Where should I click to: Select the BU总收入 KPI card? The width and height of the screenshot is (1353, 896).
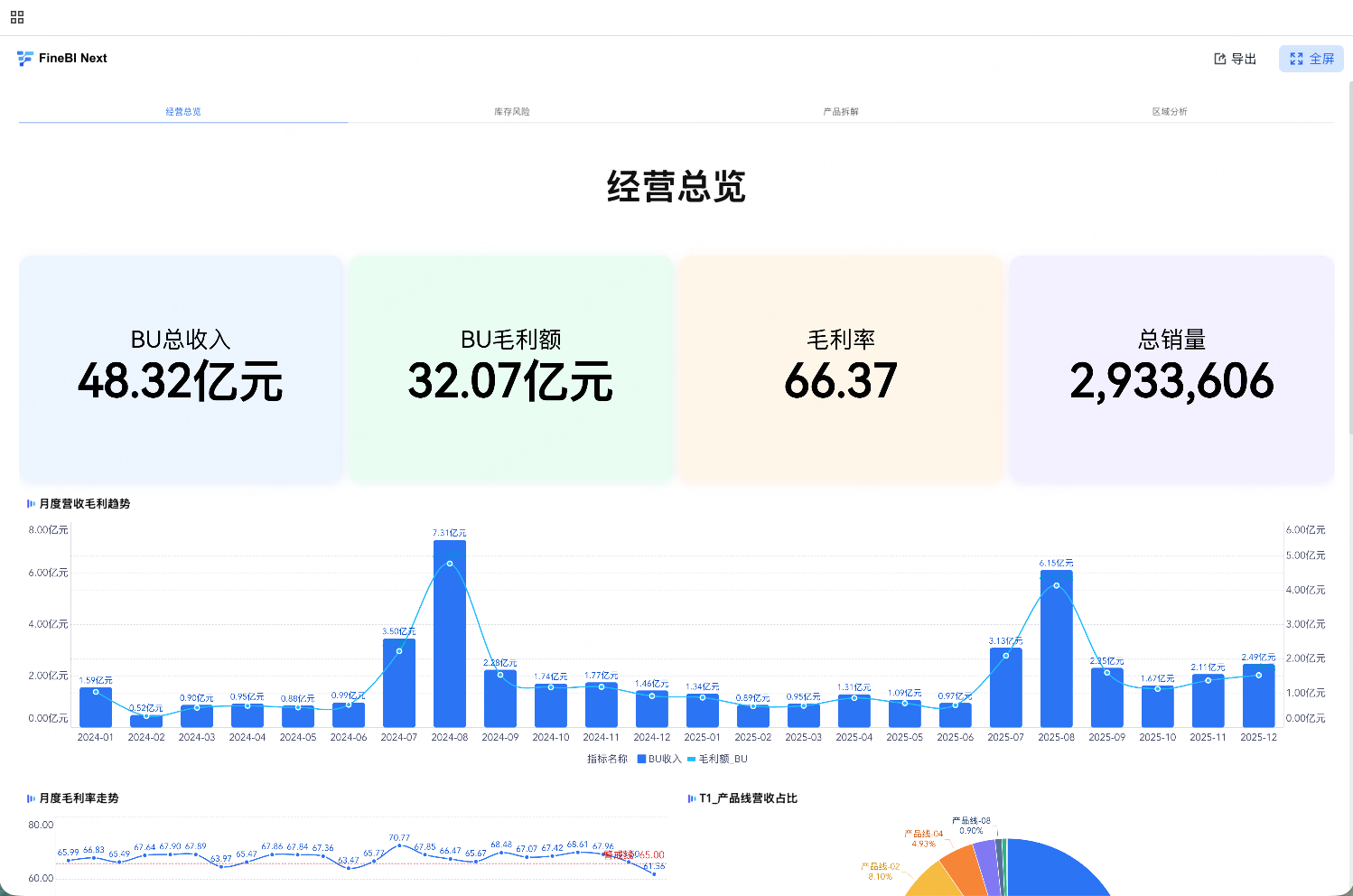coord(182,369)
